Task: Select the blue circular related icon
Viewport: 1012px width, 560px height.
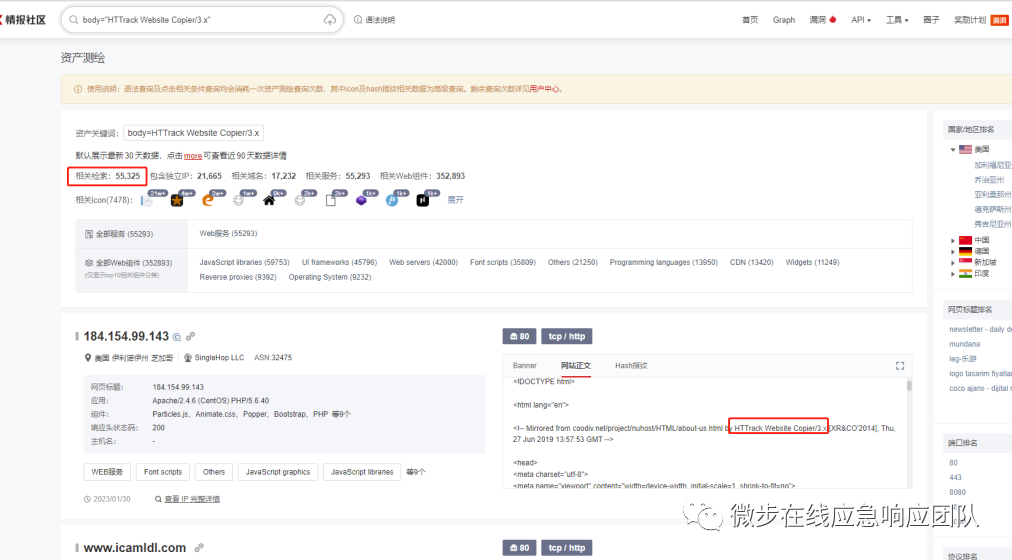Action: coord(392,201)
